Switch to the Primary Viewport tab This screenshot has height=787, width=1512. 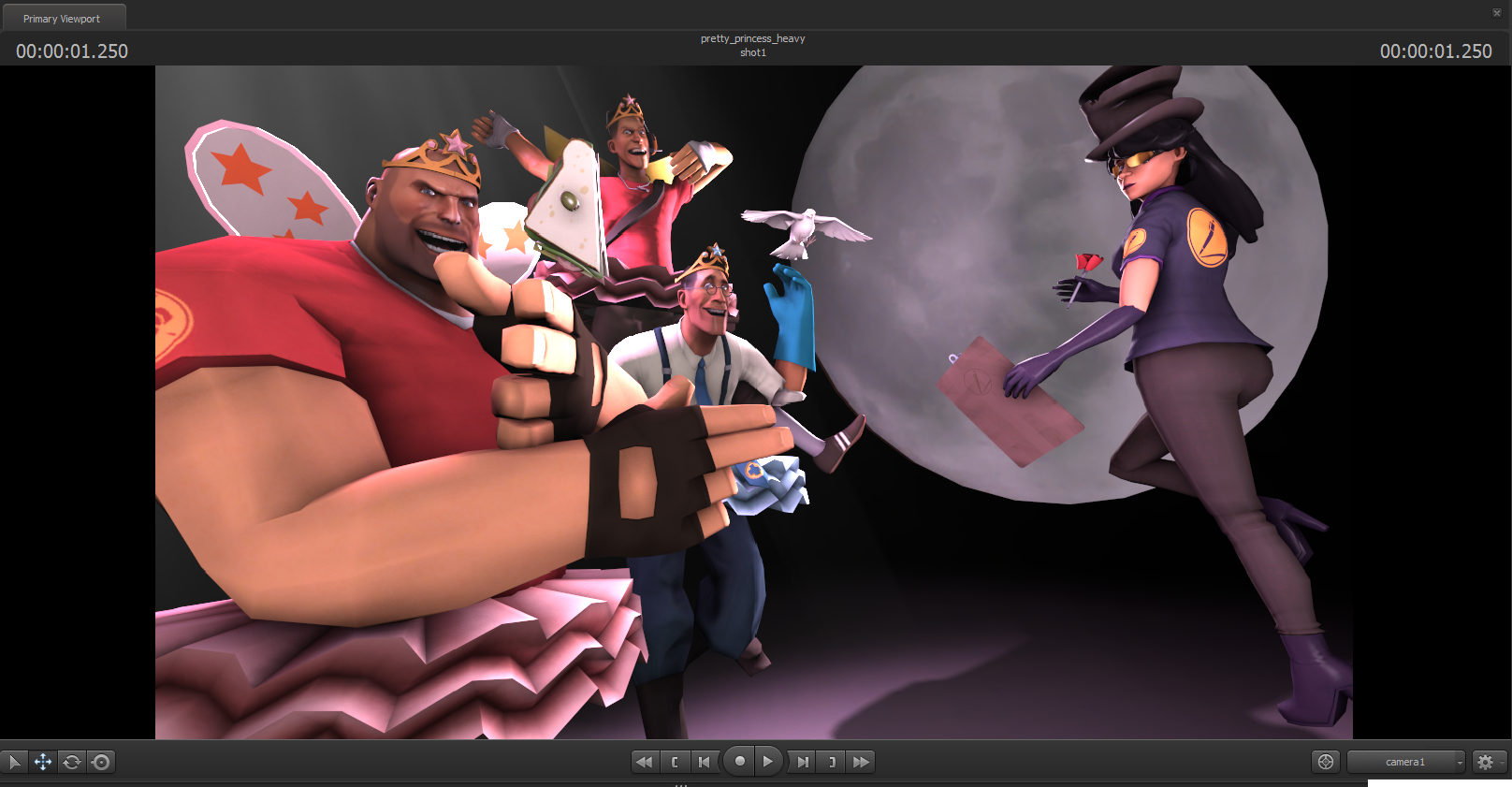pyautogui.click(x=62, y=19)
